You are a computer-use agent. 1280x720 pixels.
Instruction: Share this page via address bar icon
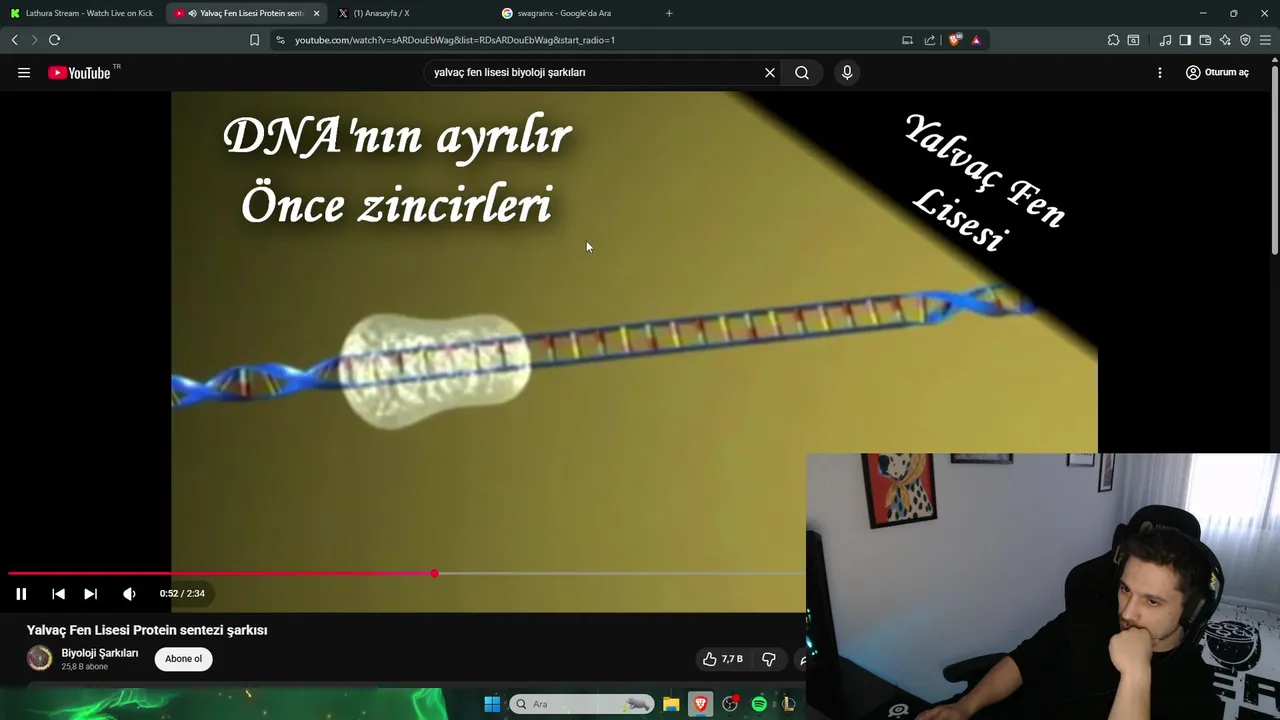click(x=930, y=40)
